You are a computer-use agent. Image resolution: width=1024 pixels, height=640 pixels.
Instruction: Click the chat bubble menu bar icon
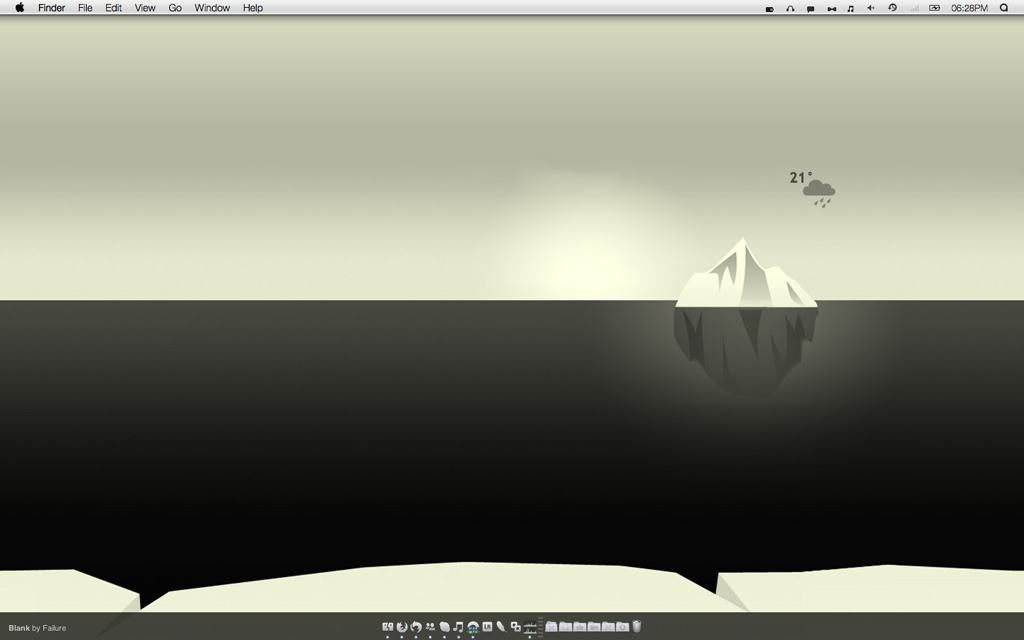tap(810, 8)
